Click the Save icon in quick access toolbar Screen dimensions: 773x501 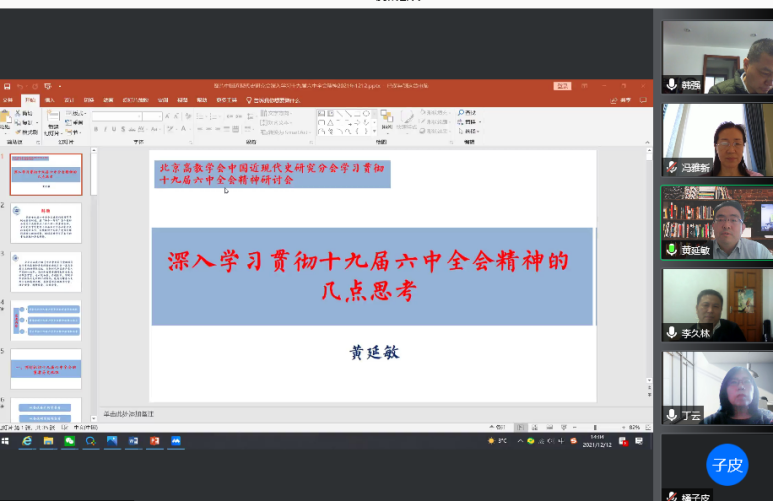click(x=6, y=86)
